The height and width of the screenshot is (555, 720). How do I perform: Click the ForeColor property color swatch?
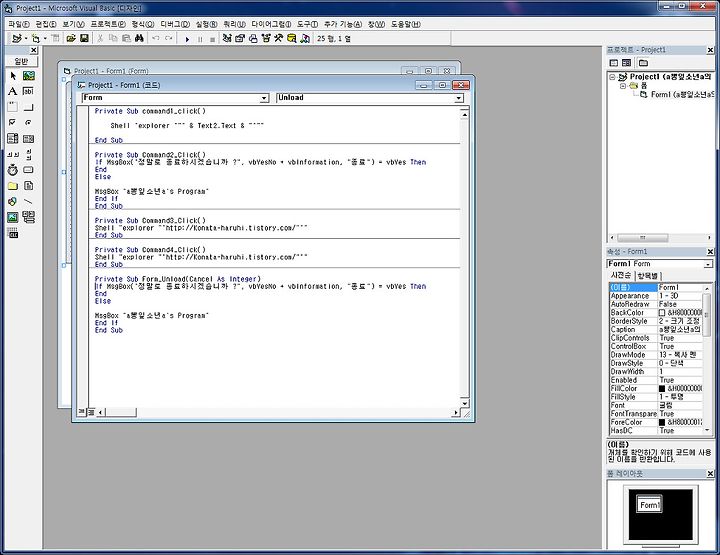click(662, 422)
